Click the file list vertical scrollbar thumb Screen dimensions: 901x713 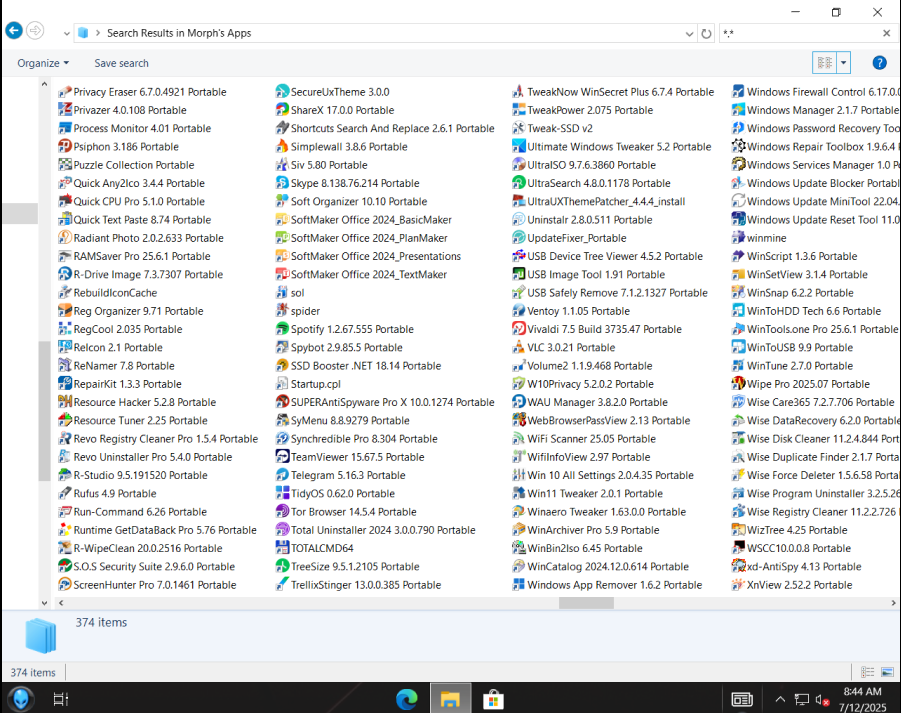coord(44,411)
